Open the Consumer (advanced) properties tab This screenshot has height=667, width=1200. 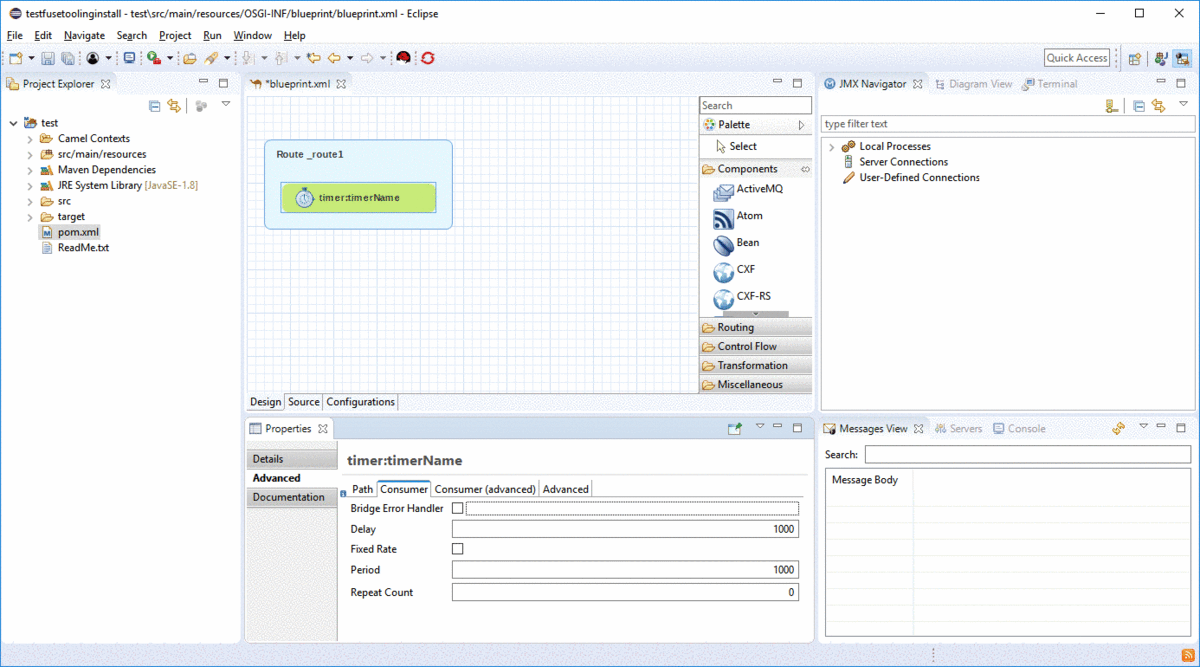pos(485,489)
